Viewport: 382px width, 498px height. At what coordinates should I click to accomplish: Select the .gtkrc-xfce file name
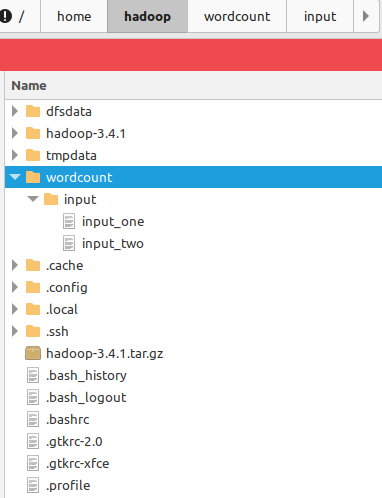pos(77,464)
